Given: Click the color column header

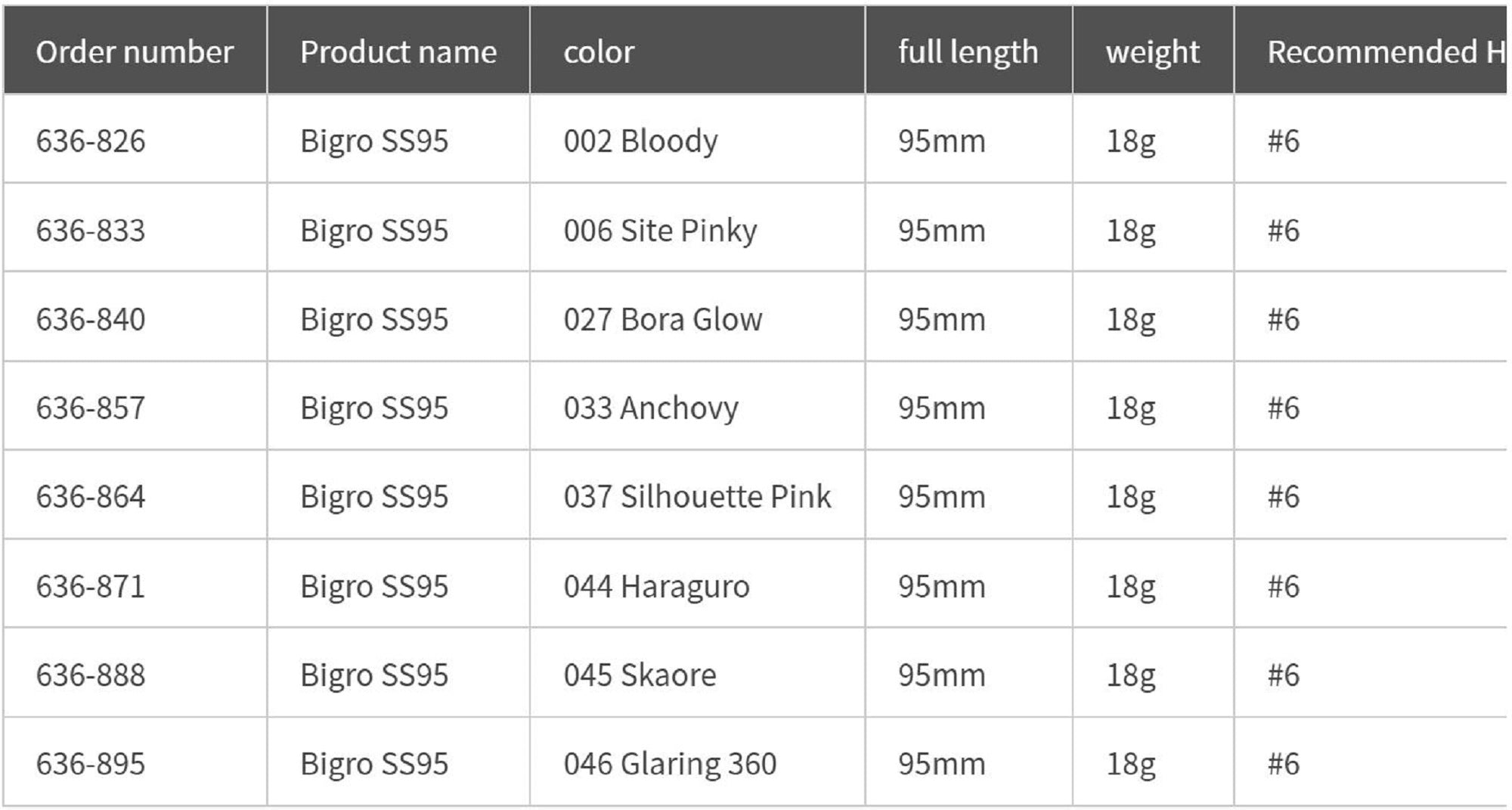Looking at the screenshot, I should tap(599, 52).
